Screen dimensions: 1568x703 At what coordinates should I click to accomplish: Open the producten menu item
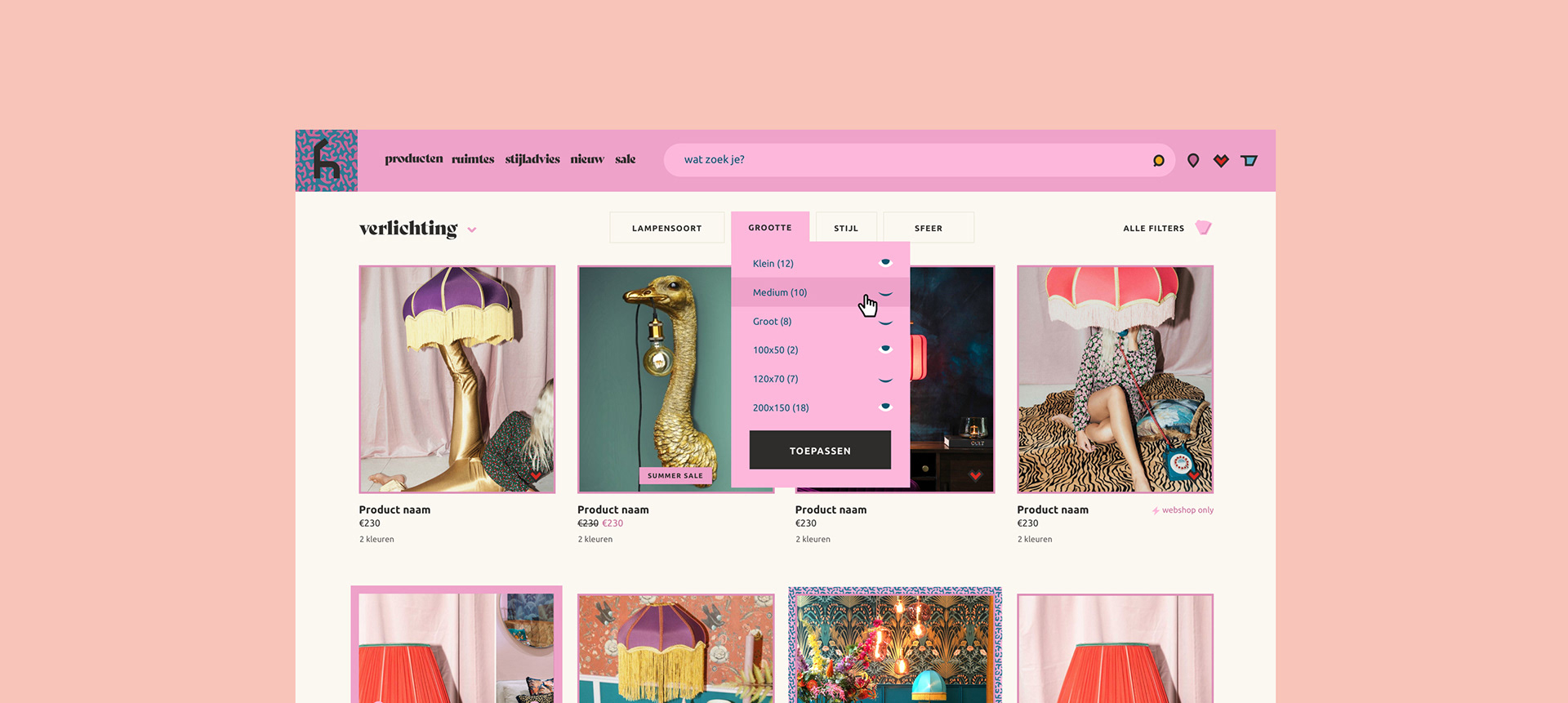(x=413, y=159)
